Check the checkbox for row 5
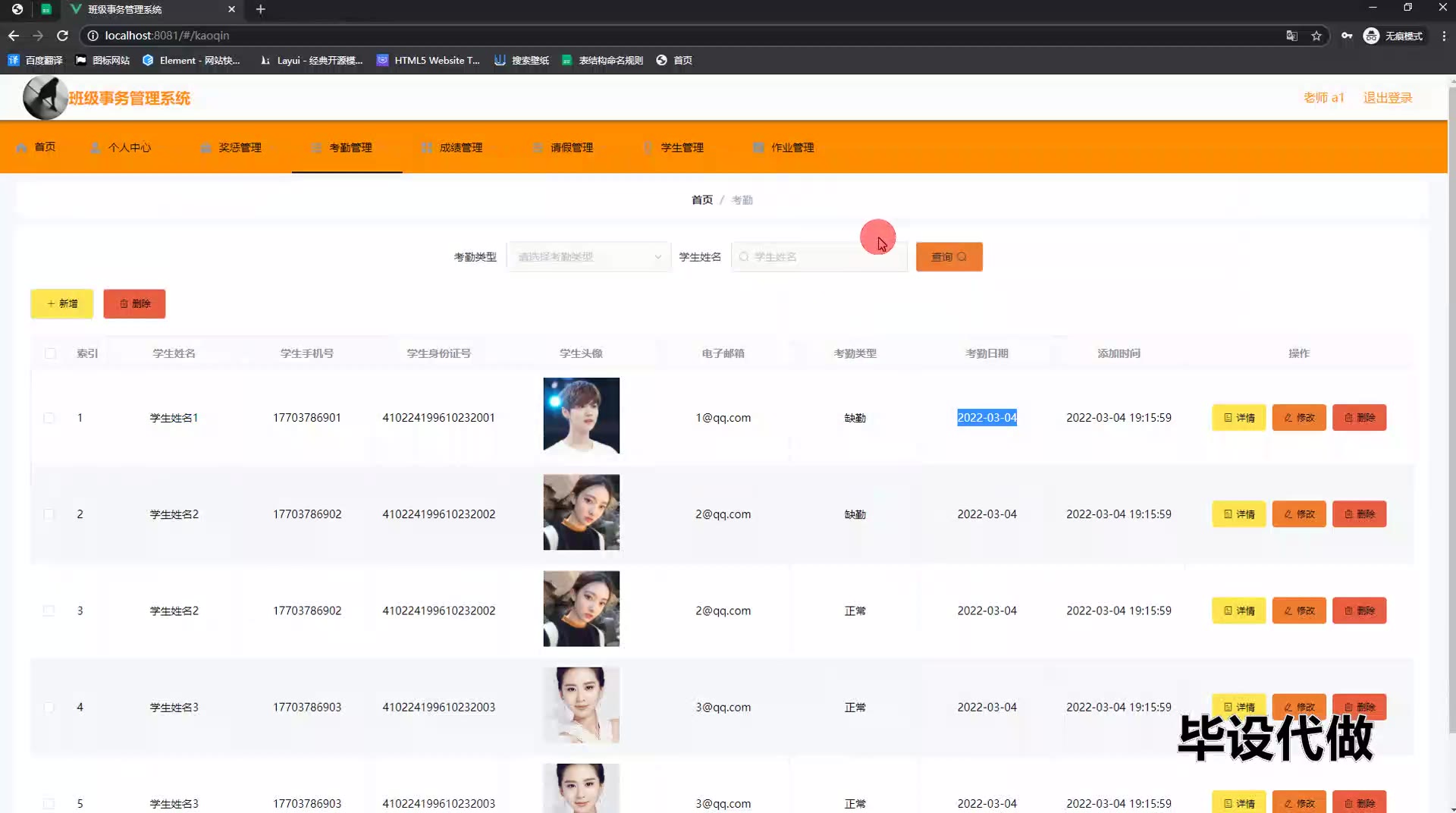Image resolution: width=1456 pixels, height=813 pixels. pos(49,803)
